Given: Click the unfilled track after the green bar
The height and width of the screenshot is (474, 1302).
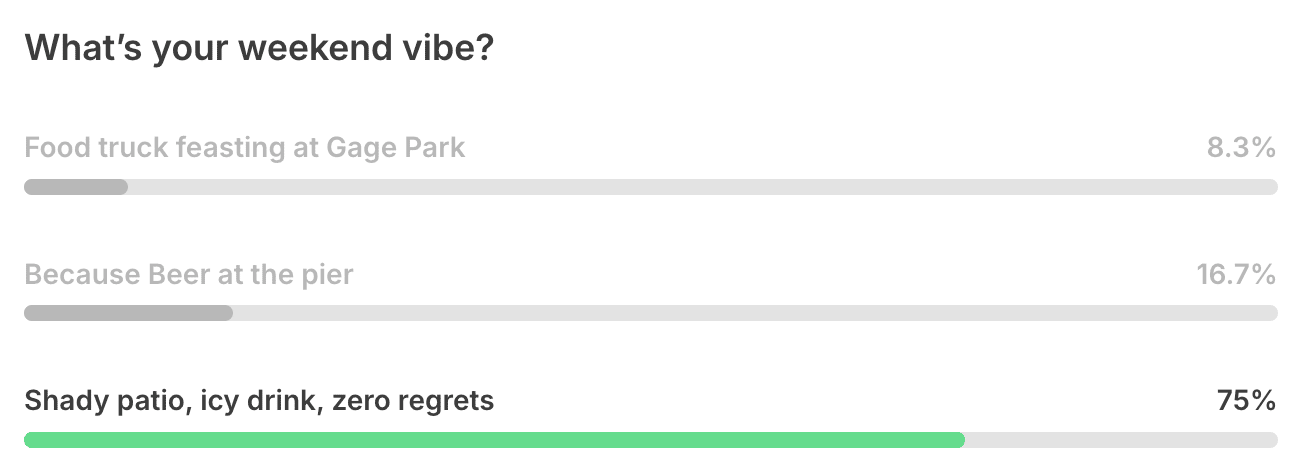Looking at the screenshot, I should (1121, 439).
